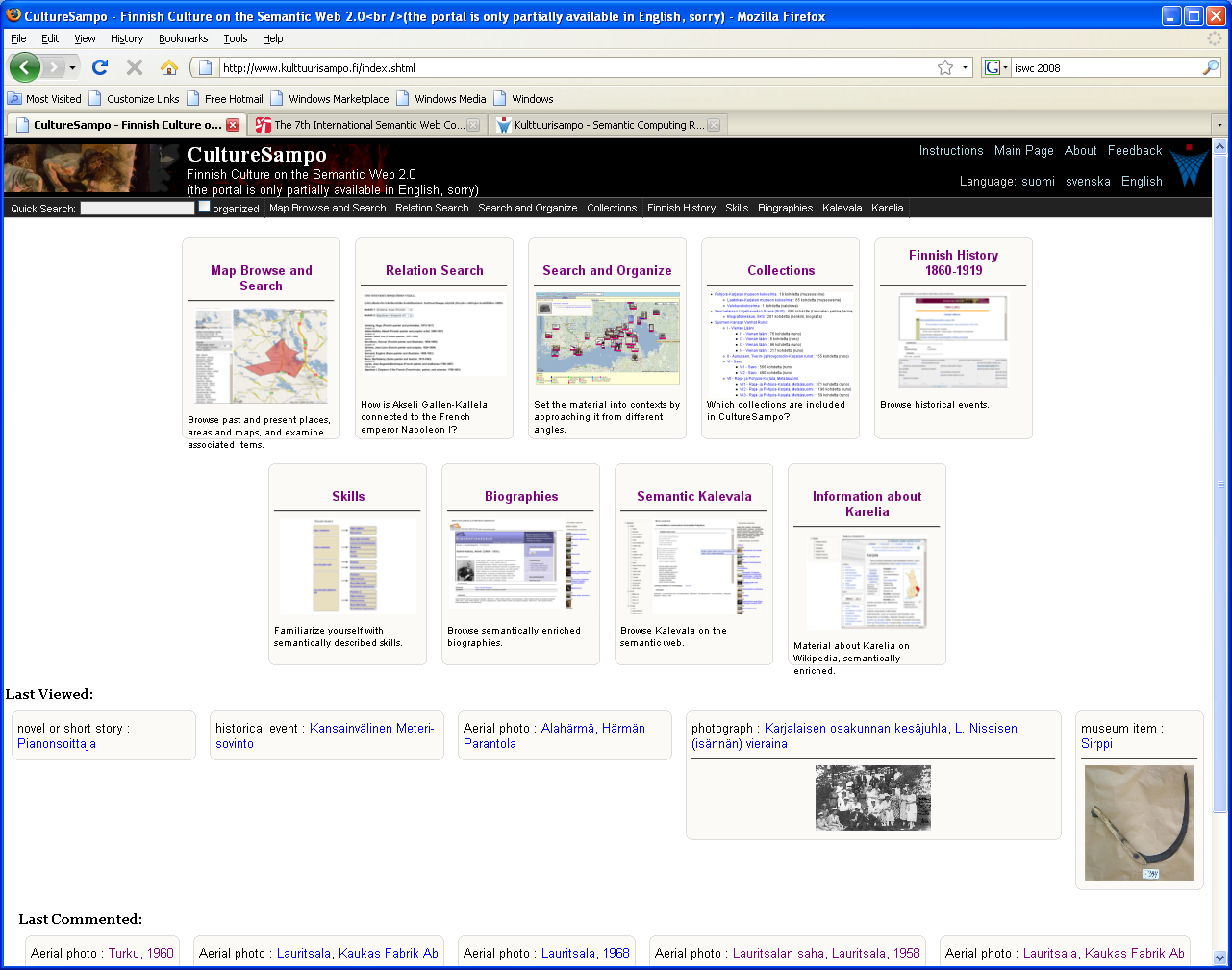1232x970 pixels.
Task: Click the Google search box
Action: pos(1106,67)
